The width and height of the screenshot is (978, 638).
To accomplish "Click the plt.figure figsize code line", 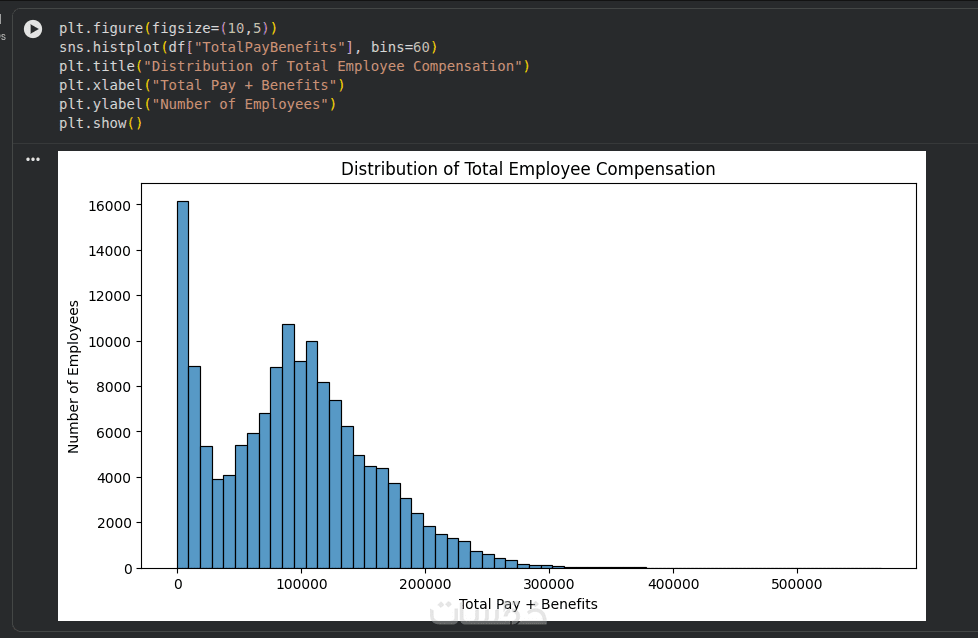I will (167, 28).
